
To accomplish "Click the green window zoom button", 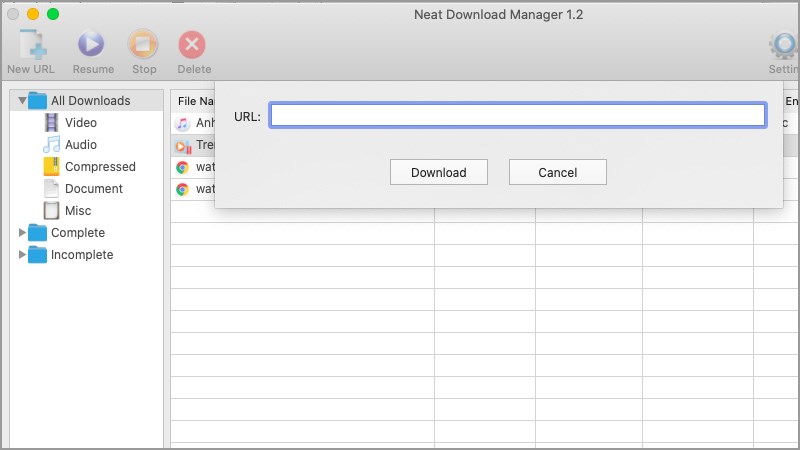I will click(x=53, y=14).
